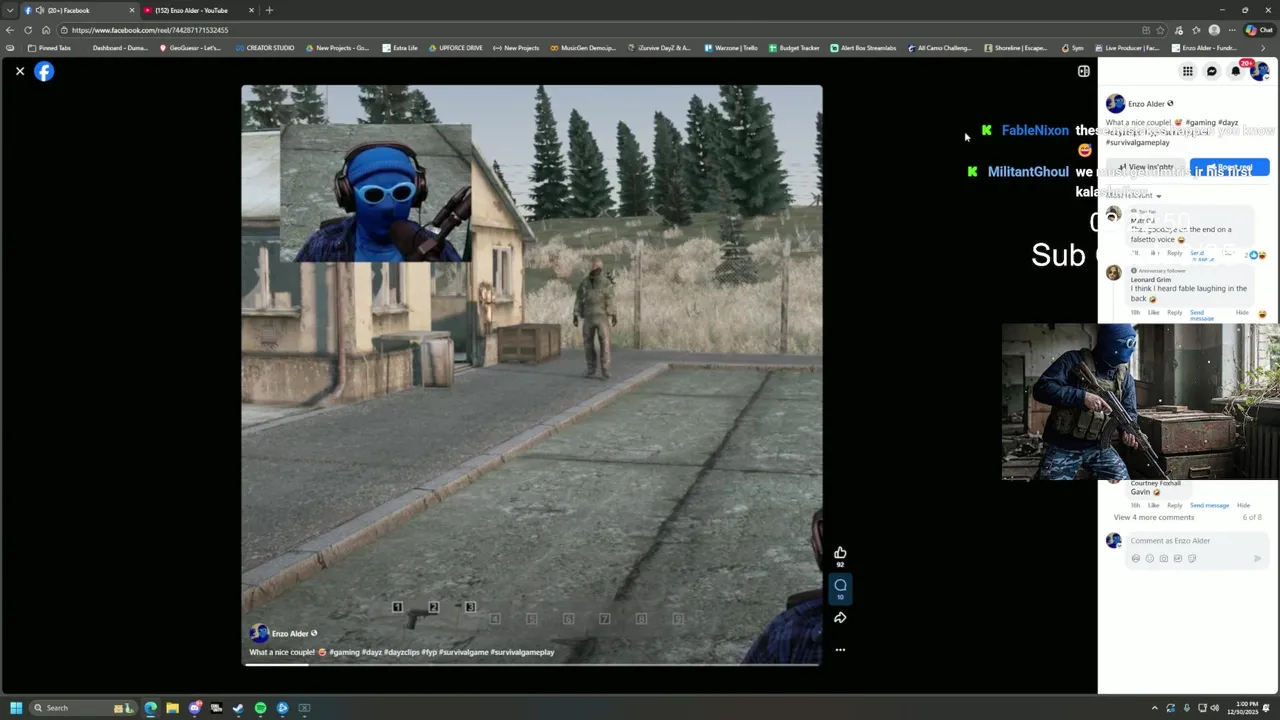Show hidden system tray icons
The height and width of the screenshot is (720, 1280).
(x=1155, y=708)
